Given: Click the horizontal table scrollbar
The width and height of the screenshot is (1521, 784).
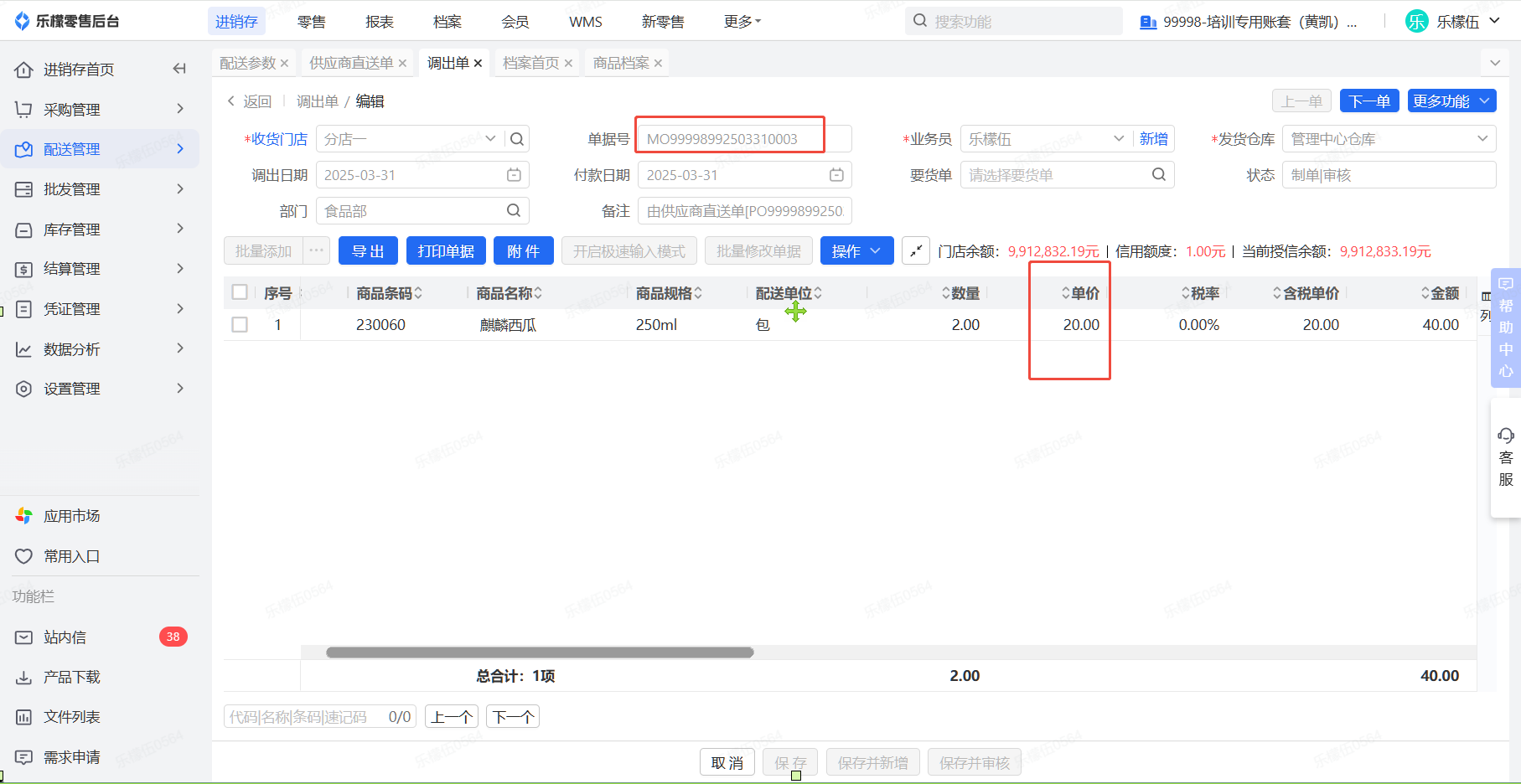Looking at the screenshot, I should [x=540, y=652].
